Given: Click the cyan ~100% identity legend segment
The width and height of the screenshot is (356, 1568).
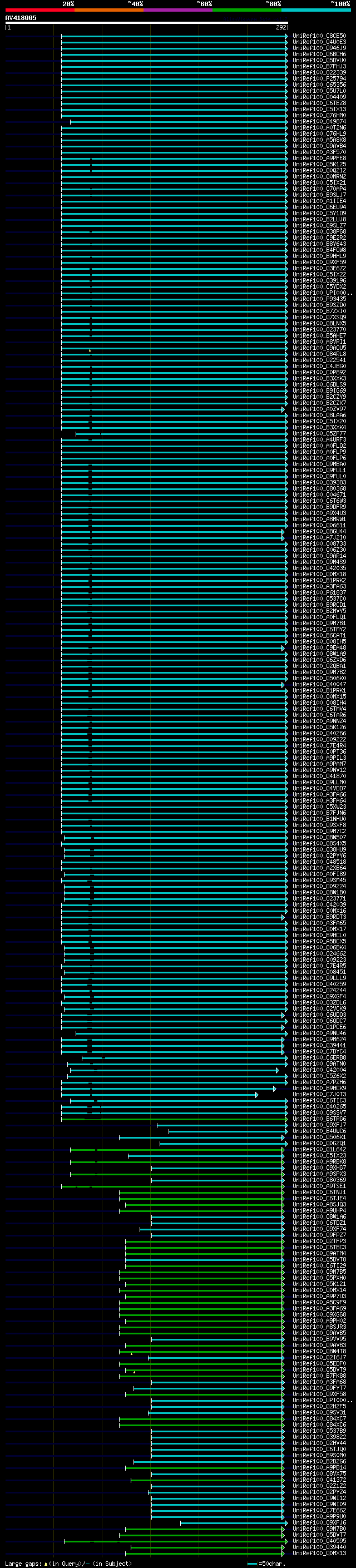Looking at the screenshot, I should pos(316,10).
